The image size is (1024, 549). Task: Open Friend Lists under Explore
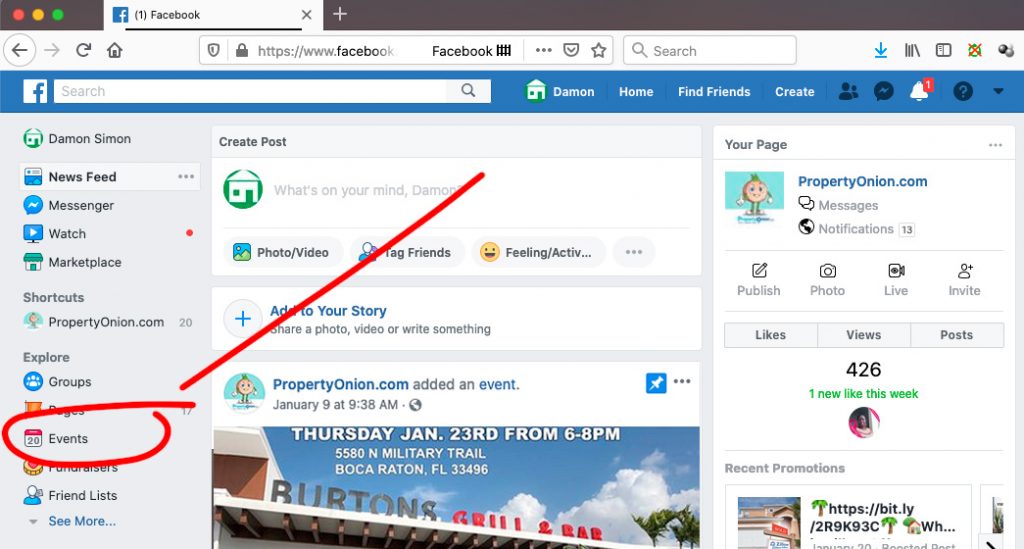[x=70, y=495]
